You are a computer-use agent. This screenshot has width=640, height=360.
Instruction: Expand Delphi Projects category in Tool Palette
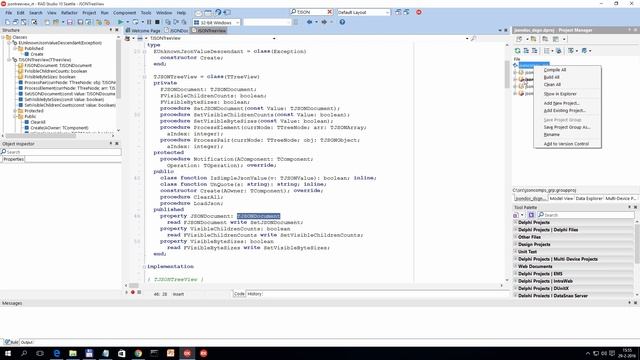click(x=515, y=222)
